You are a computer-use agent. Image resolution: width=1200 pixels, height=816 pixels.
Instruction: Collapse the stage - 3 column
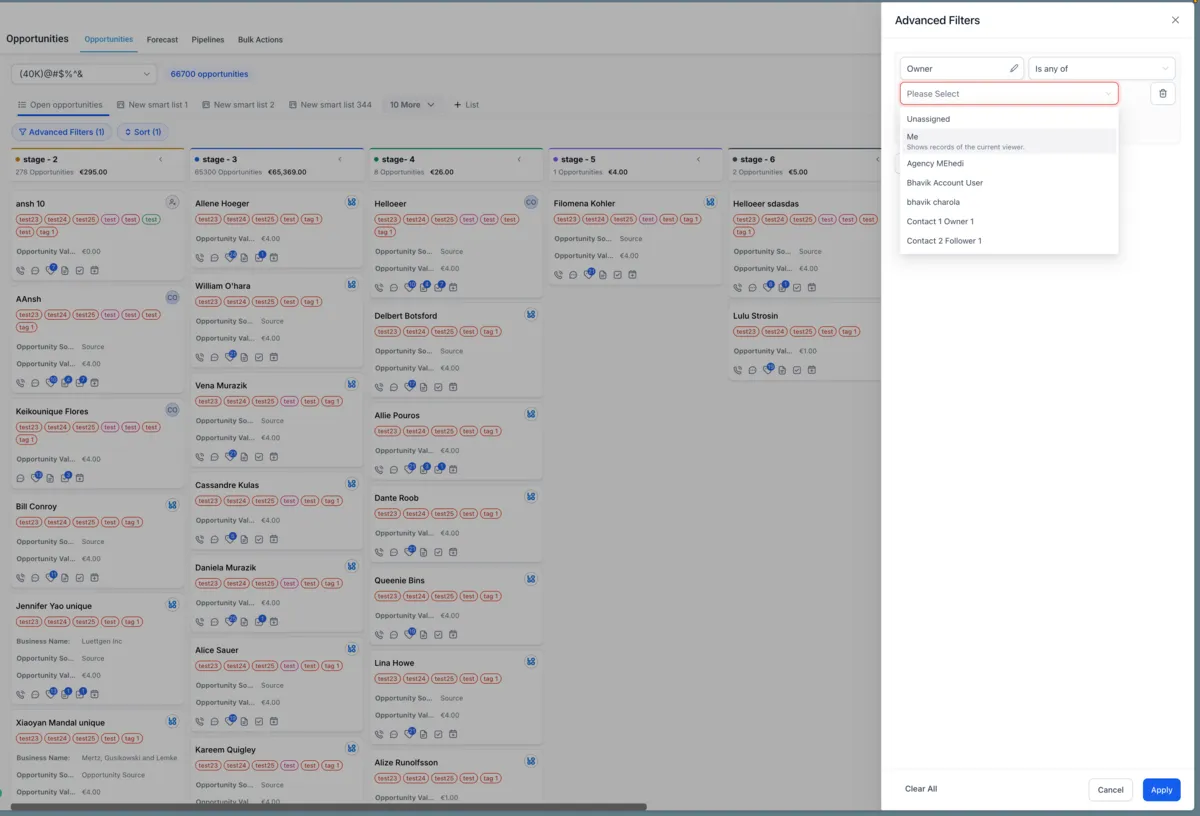pos(340,159)
